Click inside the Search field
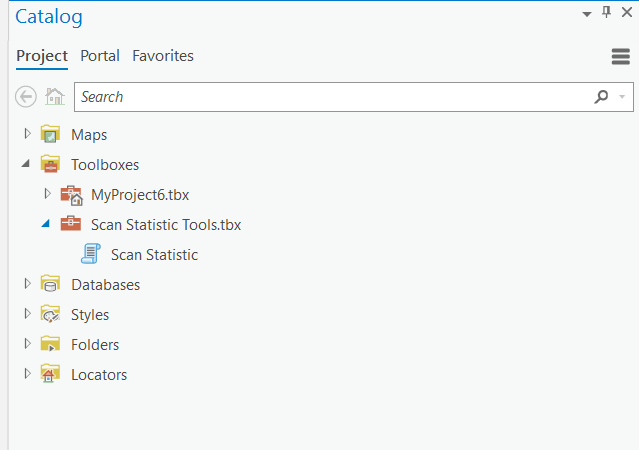639x450 pixels. click(x=334, y=97)
